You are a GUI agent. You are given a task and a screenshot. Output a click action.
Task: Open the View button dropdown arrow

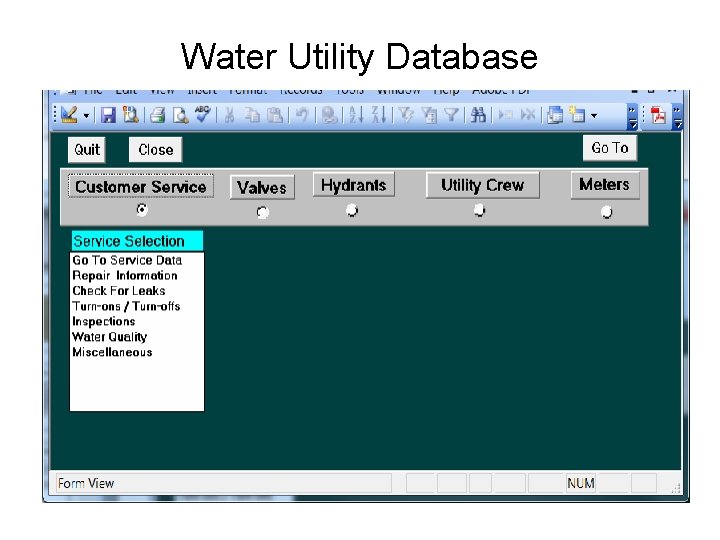86,115
